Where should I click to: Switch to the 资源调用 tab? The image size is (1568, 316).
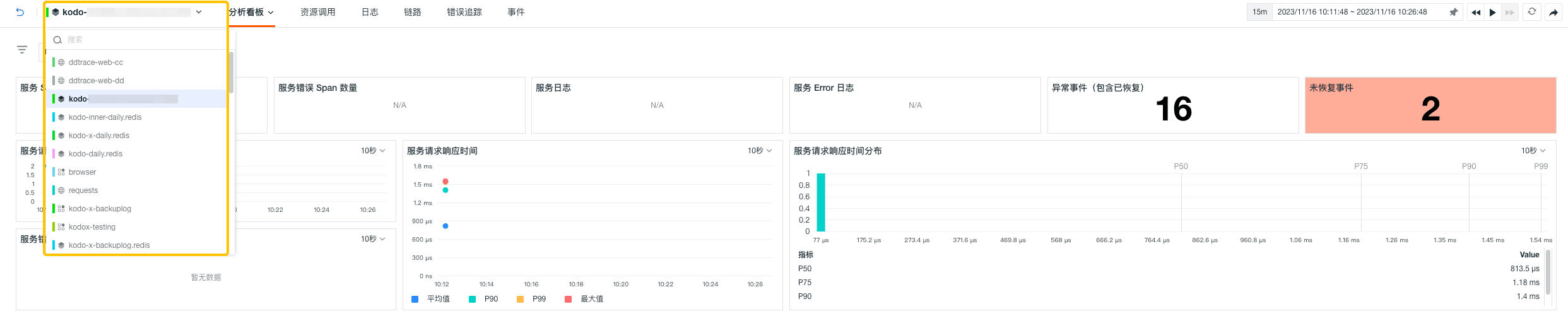click(x=318, y=12)
